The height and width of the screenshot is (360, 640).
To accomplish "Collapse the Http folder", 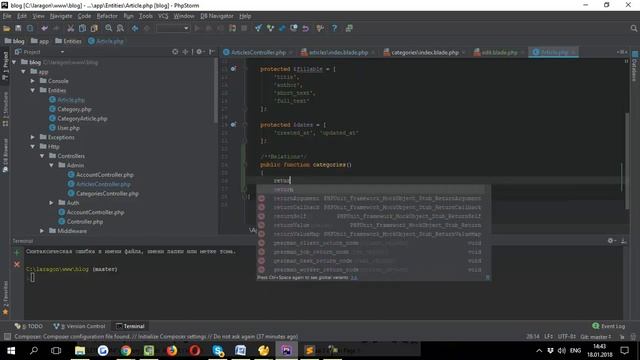I will (x=33, y=147).
